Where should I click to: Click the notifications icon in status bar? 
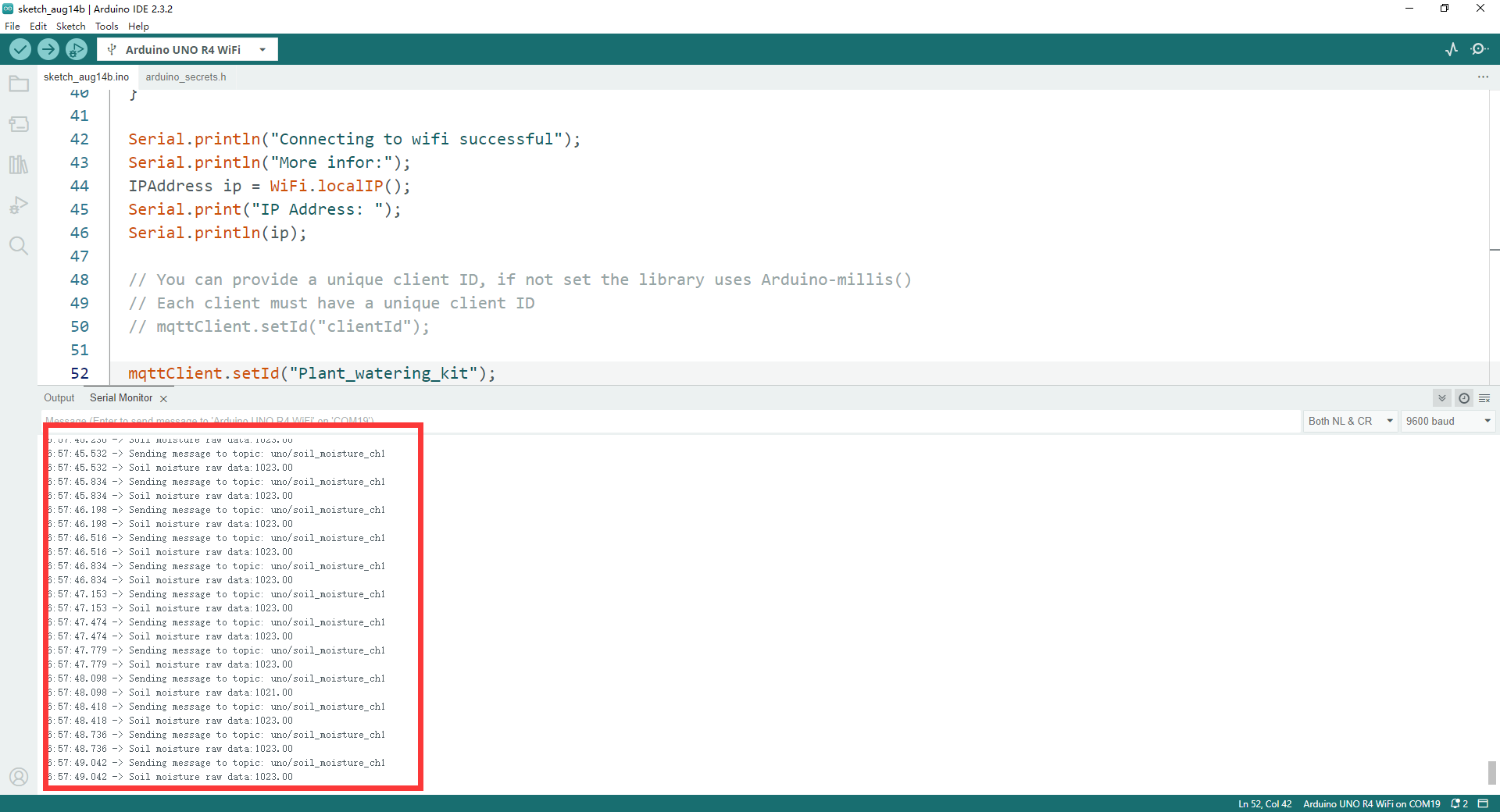coord(1459,803)
